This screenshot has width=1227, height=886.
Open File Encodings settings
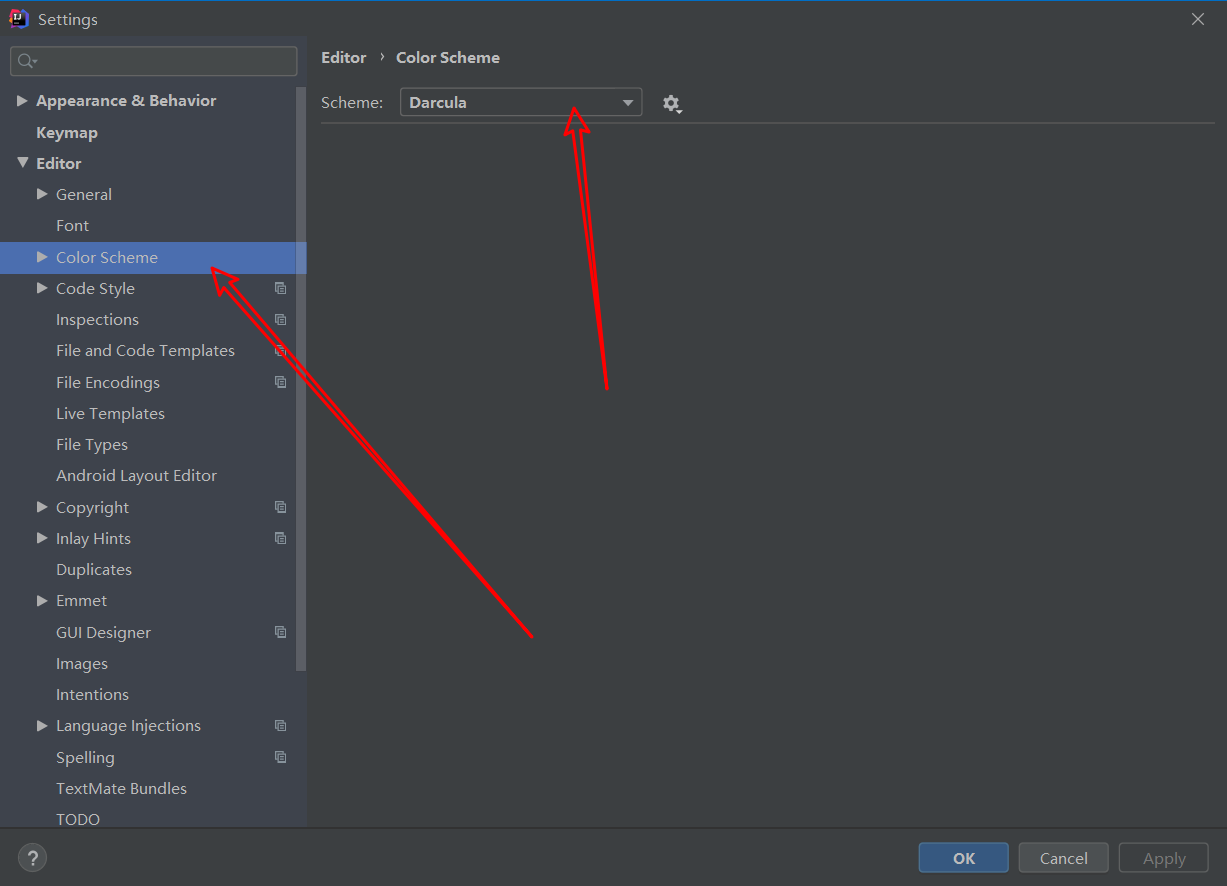coord(108,382)
